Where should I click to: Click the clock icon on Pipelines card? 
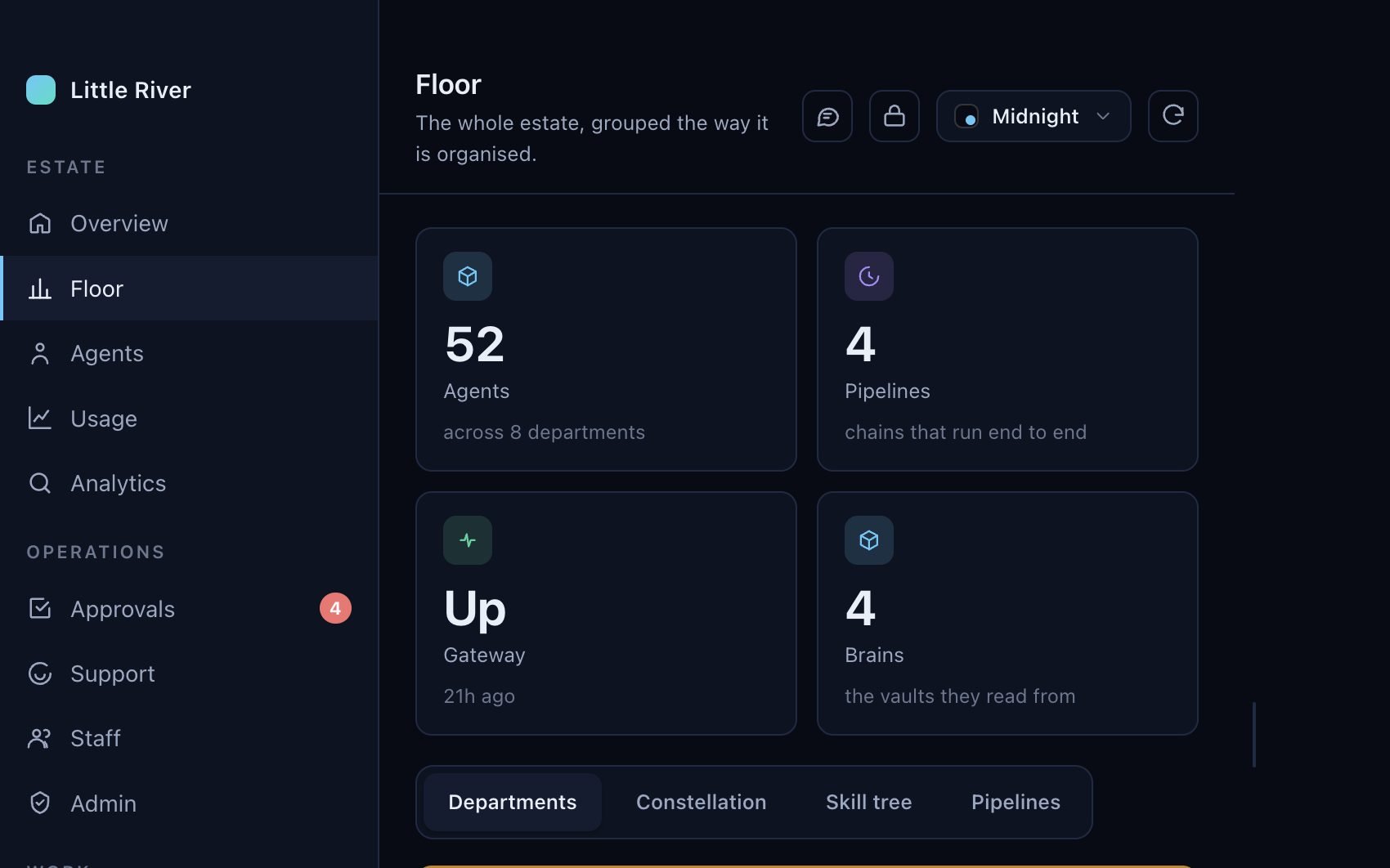click(x=869, y=276)
